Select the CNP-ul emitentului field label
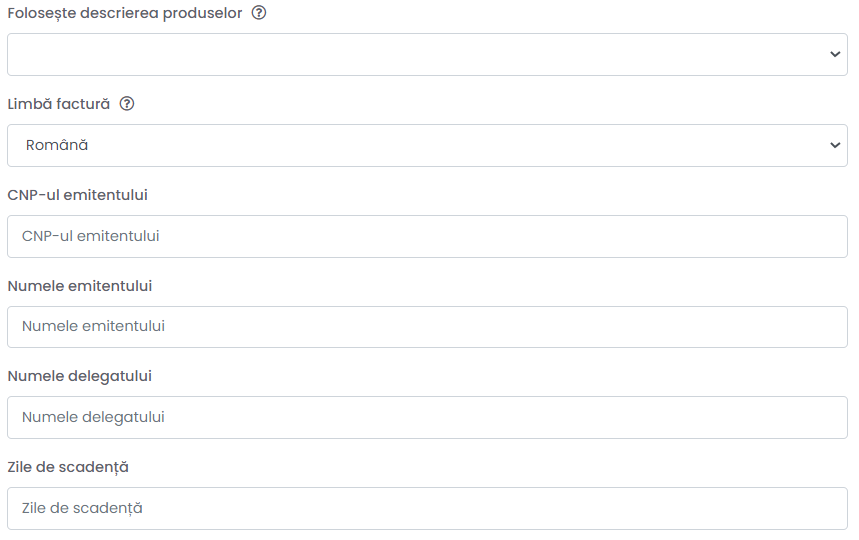Image resolution: width=859 pixels, height=540 pixels. click(77, 195)
